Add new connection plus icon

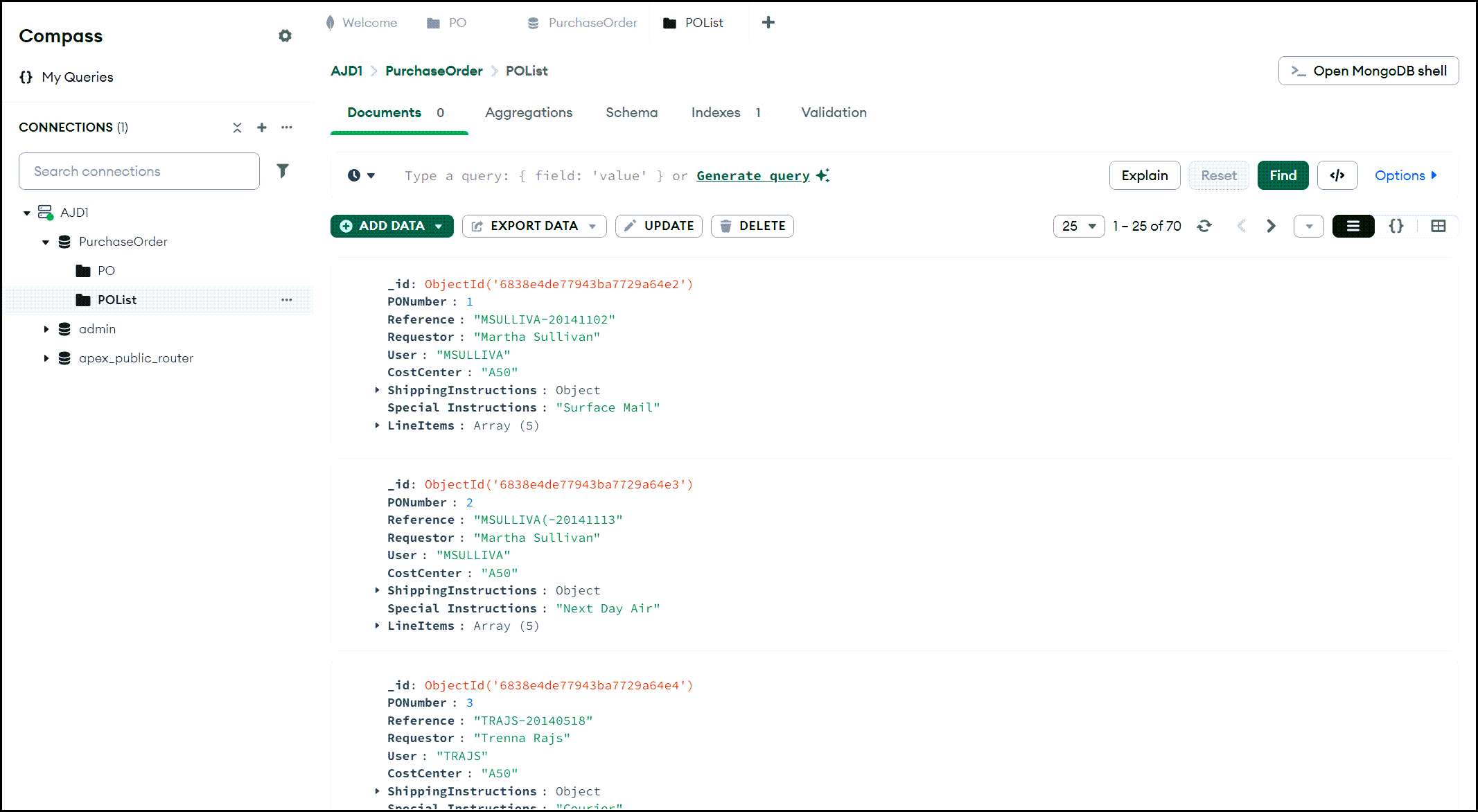pos(262,127)
